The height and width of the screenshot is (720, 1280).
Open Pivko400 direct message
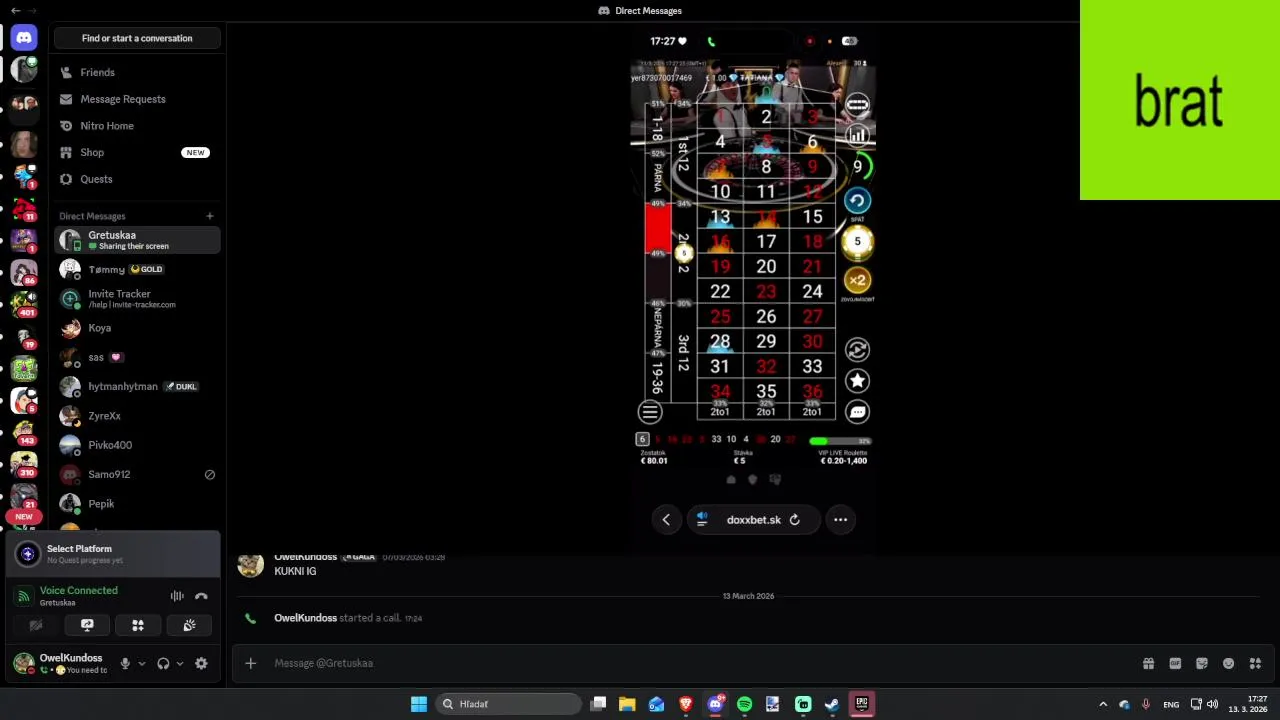tap(137, 445)
